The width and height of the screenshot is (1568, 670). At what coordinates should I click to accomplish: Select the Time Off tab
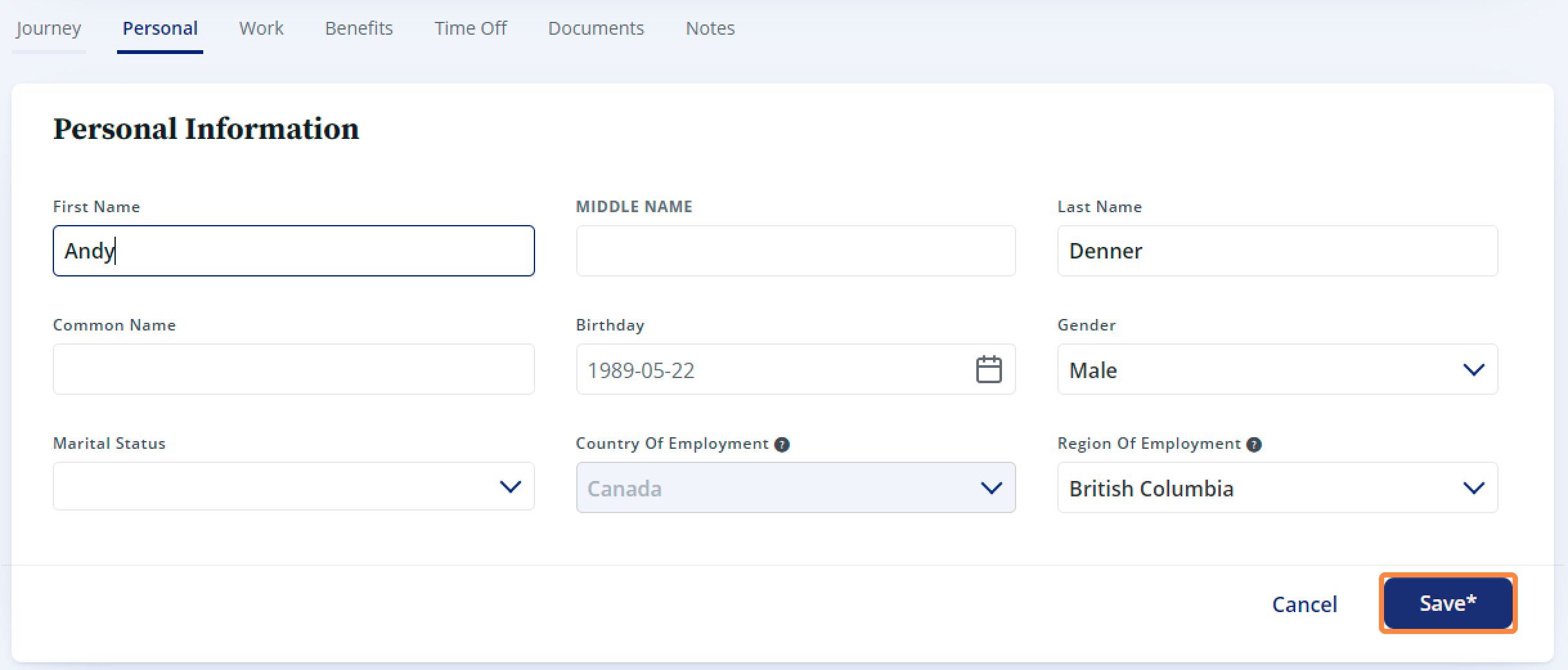pyautogui.click(x=470, y=29)
